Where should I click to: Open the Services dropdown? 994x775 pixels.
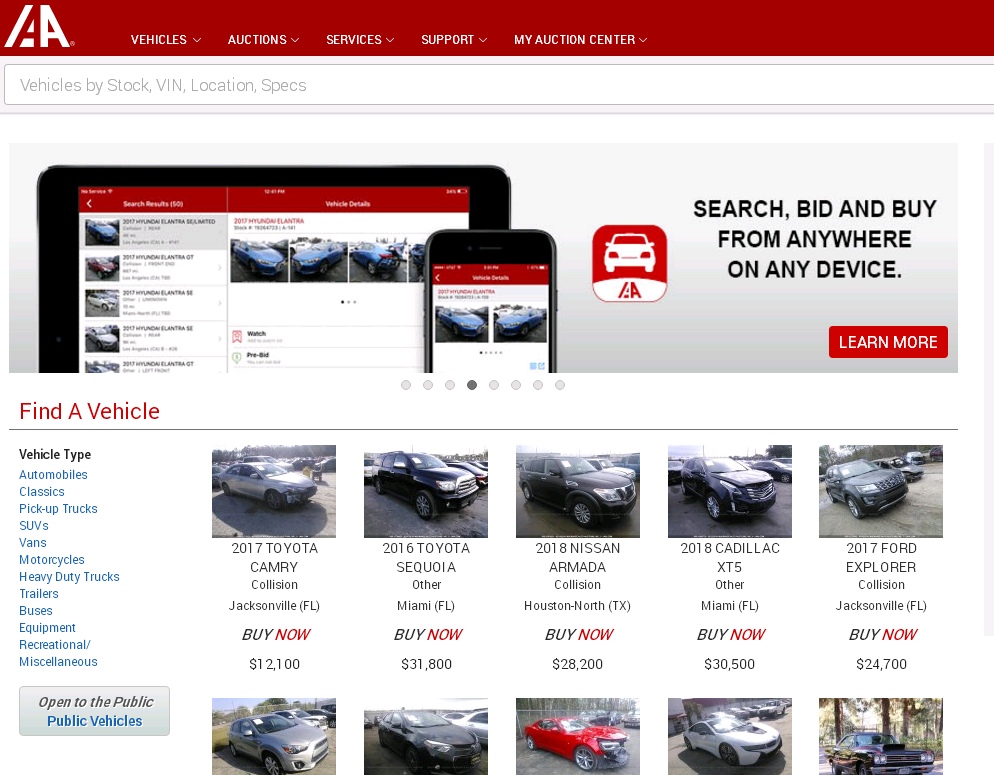[359, 40]
